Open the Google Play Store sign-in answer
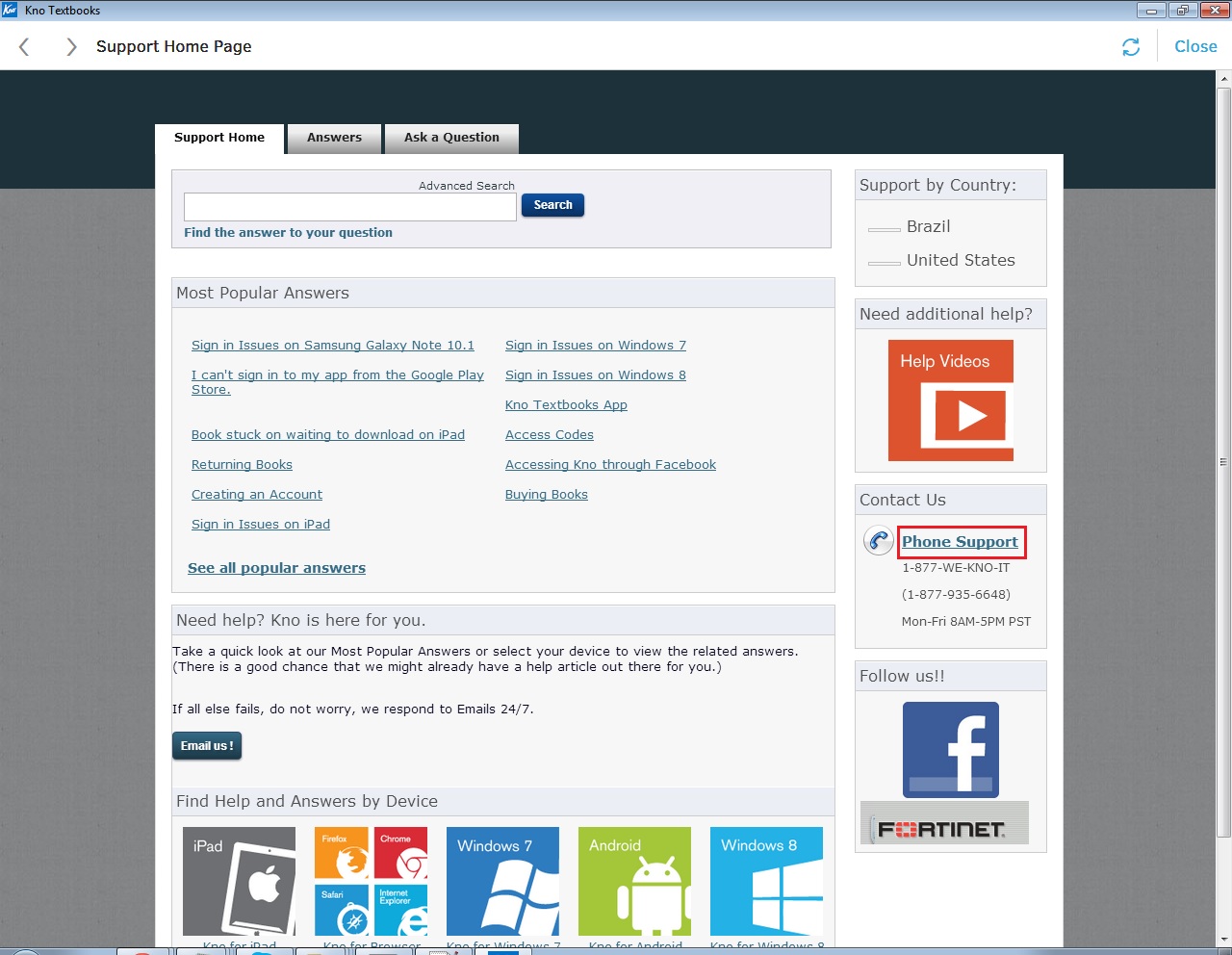 338,382
